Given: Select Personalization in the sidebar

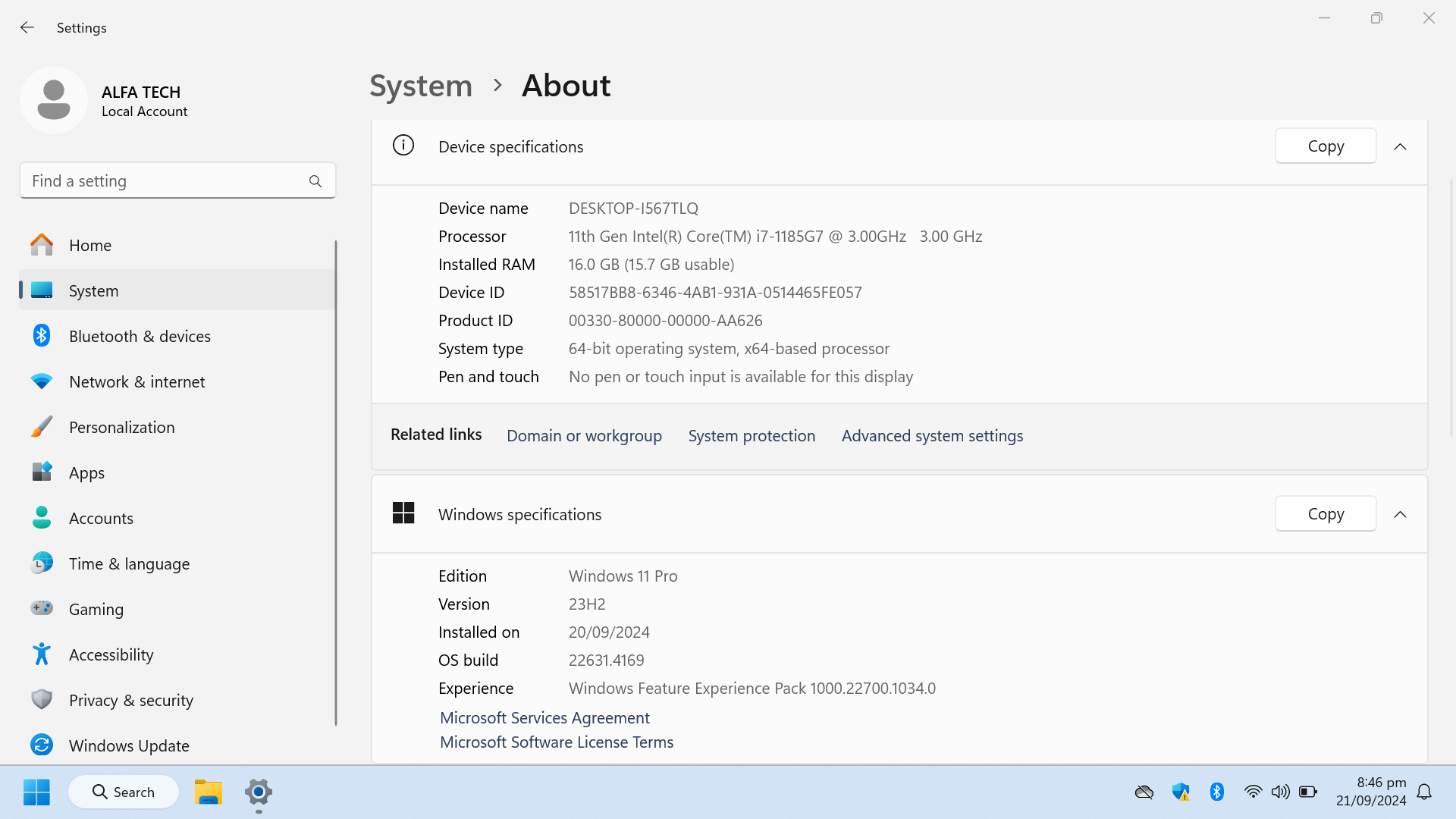Looking at the screenshot, I should [177, 427].
